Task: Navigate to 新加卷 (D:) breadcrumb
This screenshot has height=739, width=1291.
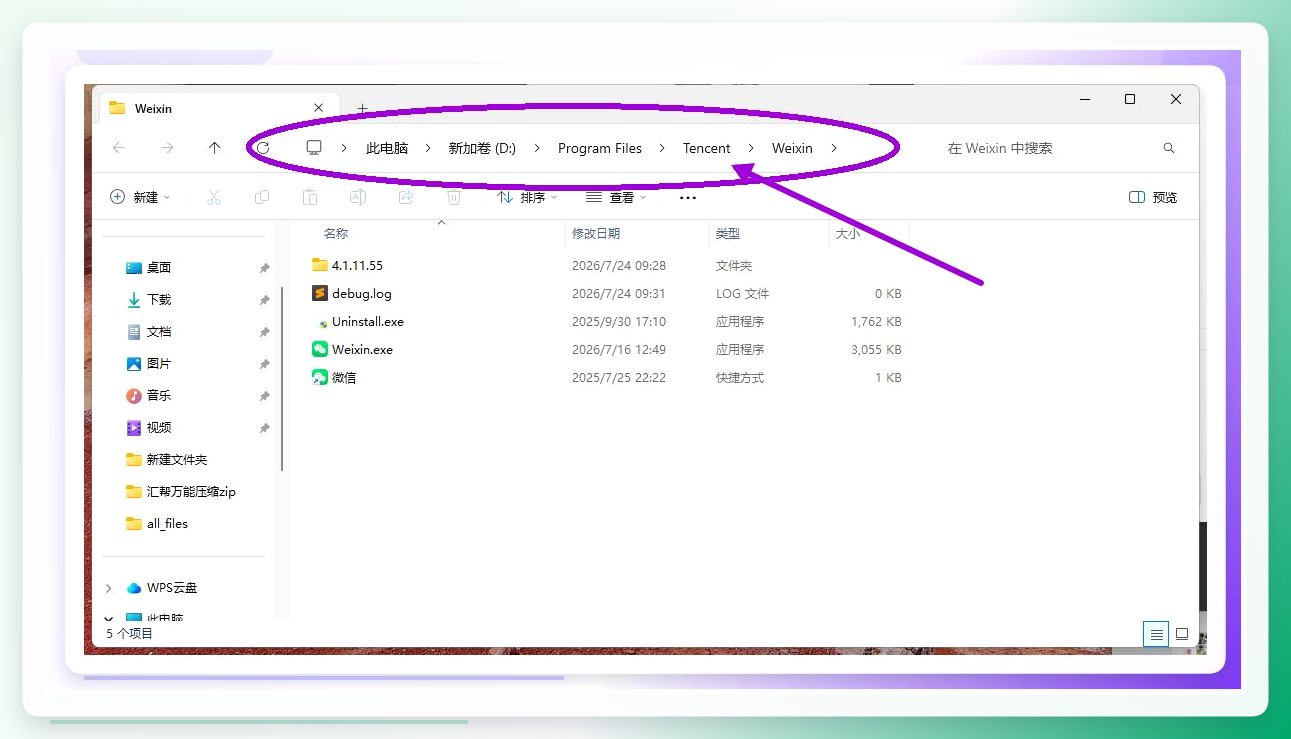Action: click(x=482, y=148)
